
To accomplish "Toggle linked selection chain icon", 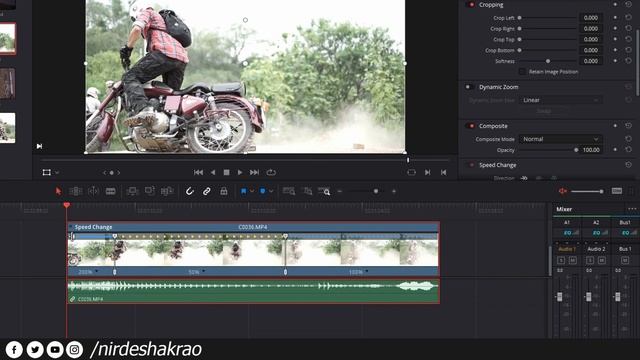I will pyautogui.click(x=207, y=191).
